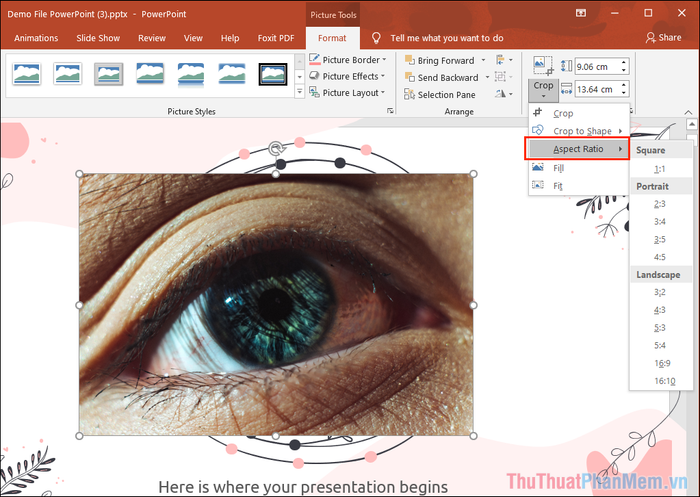Switch to the Review tab
The height and width of the screenshot is (497, 700).
pyautogui.click(x=152, y=38)
